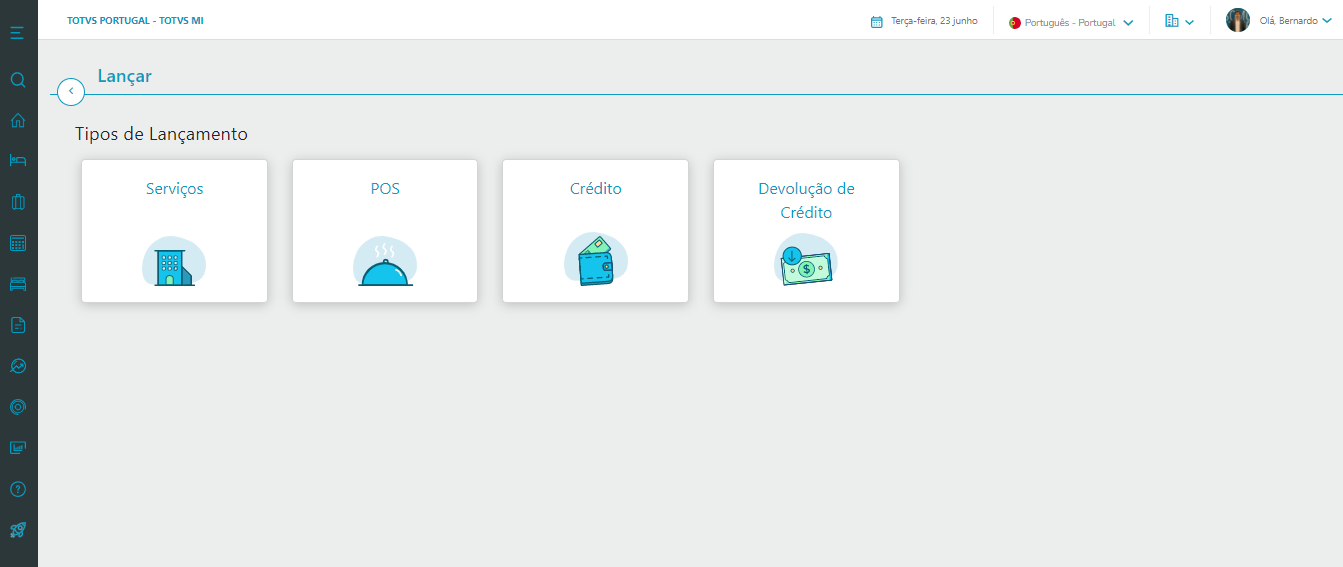Open the Olá, Bernardo user menu

tap(1280, 21)
